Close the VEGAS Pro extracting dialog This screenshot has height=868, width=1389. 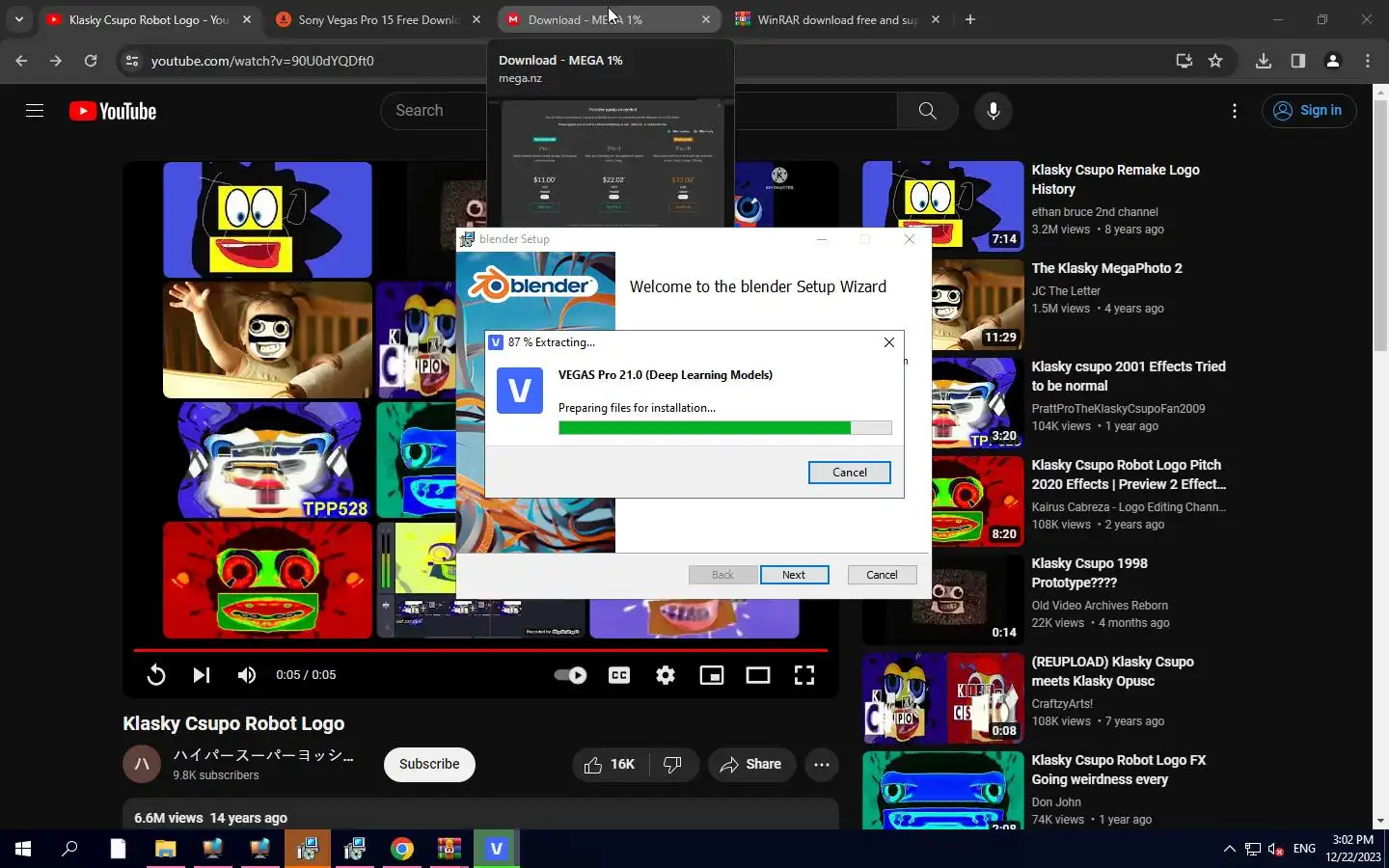click(889, 342)
